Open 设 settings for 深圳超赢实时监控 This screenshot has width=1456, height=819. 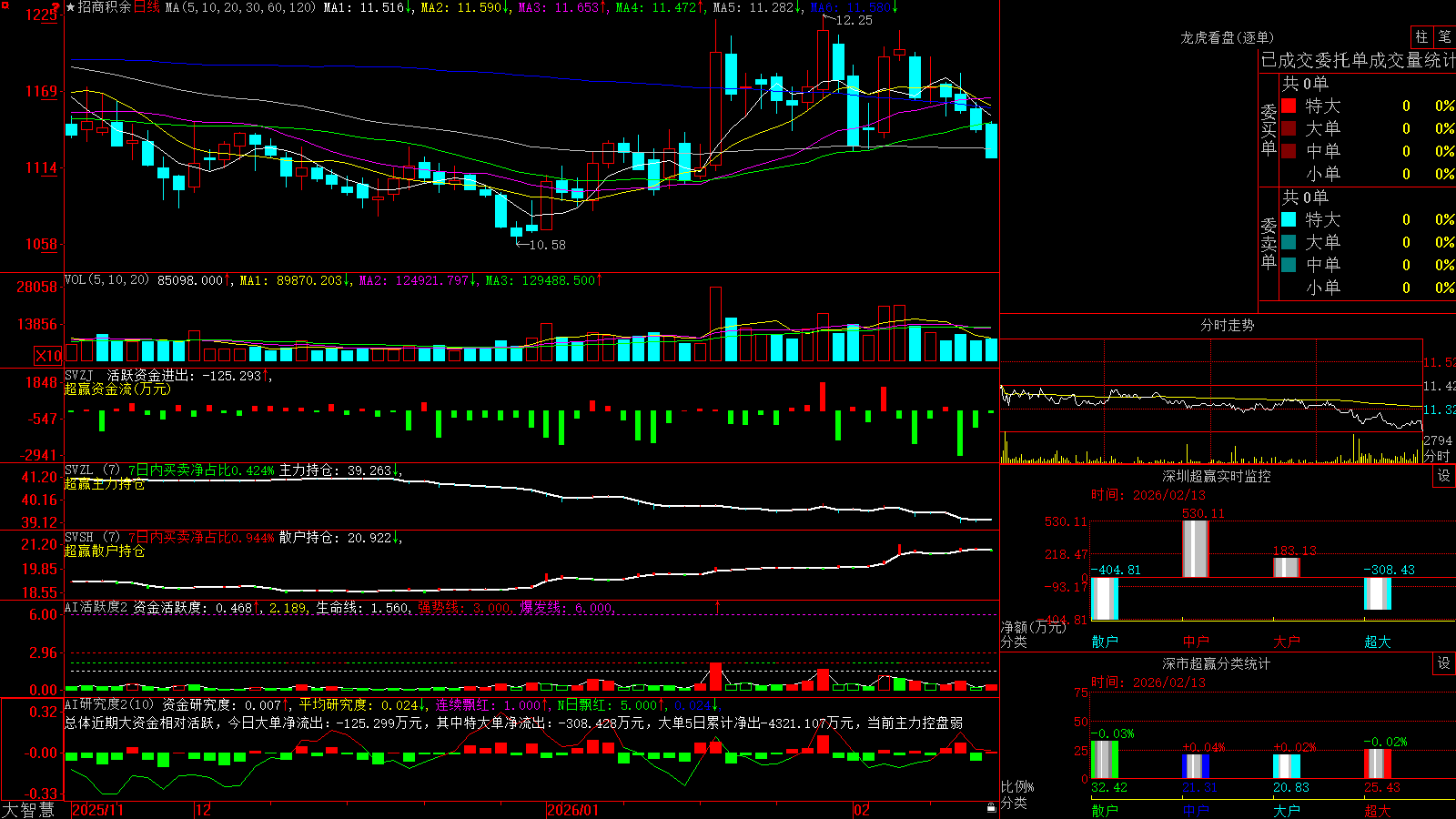point(1444,476)
